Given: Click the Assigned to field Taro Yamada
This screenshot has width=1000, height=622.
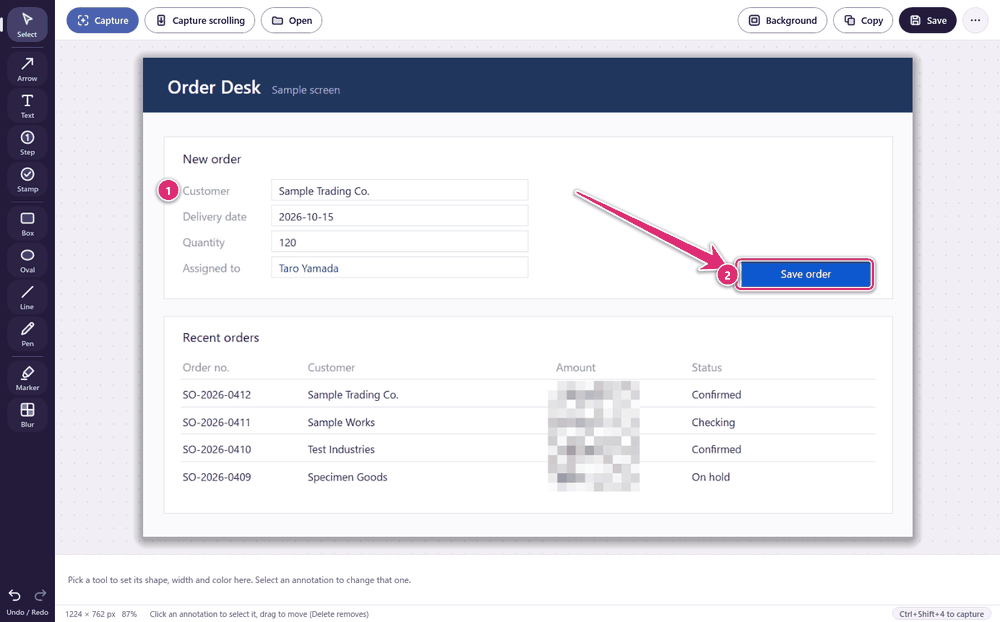Looking at the screenshot, I should pyautogui.click(x=400, y=268).
